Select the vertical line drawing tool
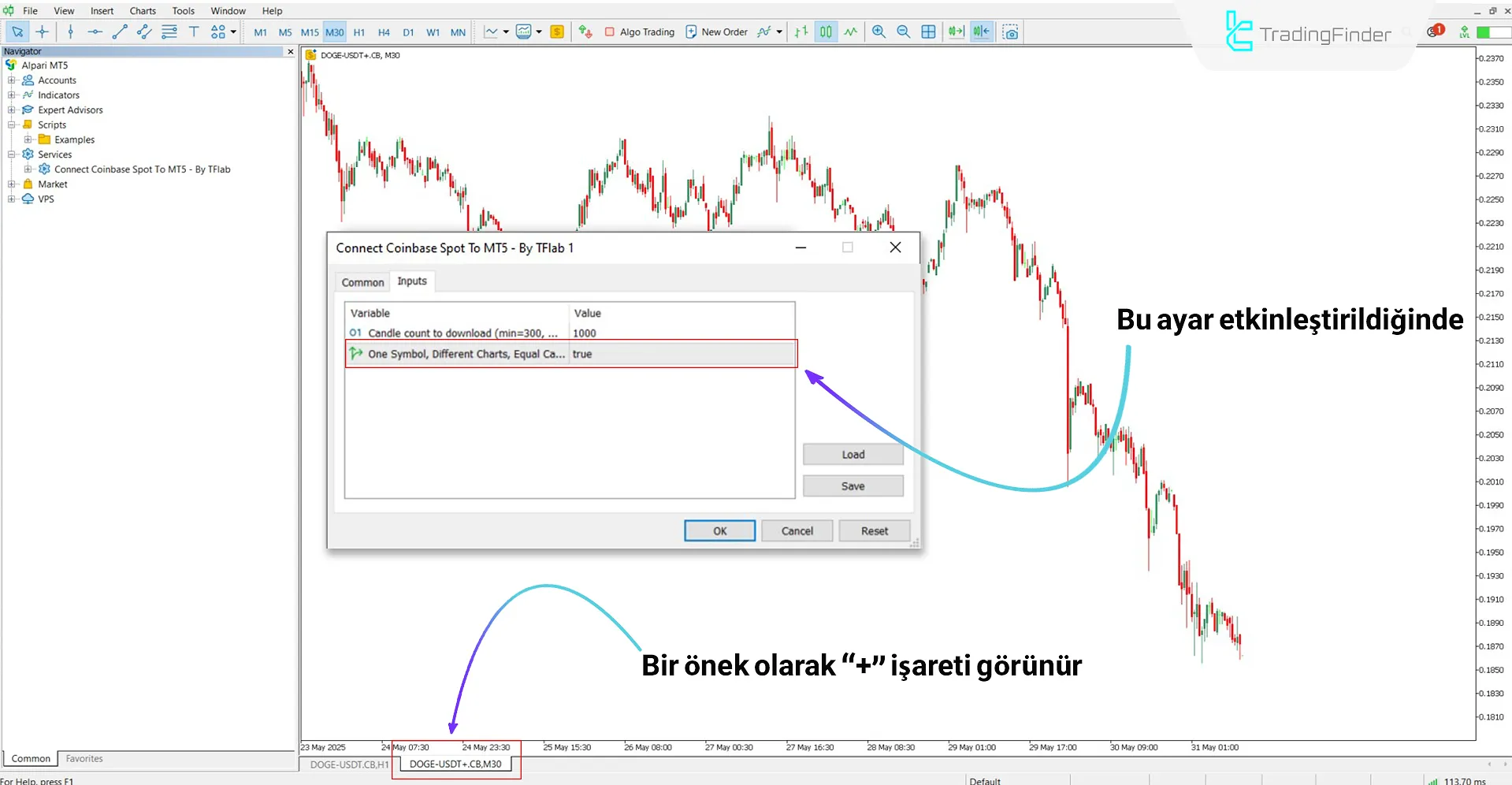The height and width of the screenshot is (785, 1512). point(70,32)
